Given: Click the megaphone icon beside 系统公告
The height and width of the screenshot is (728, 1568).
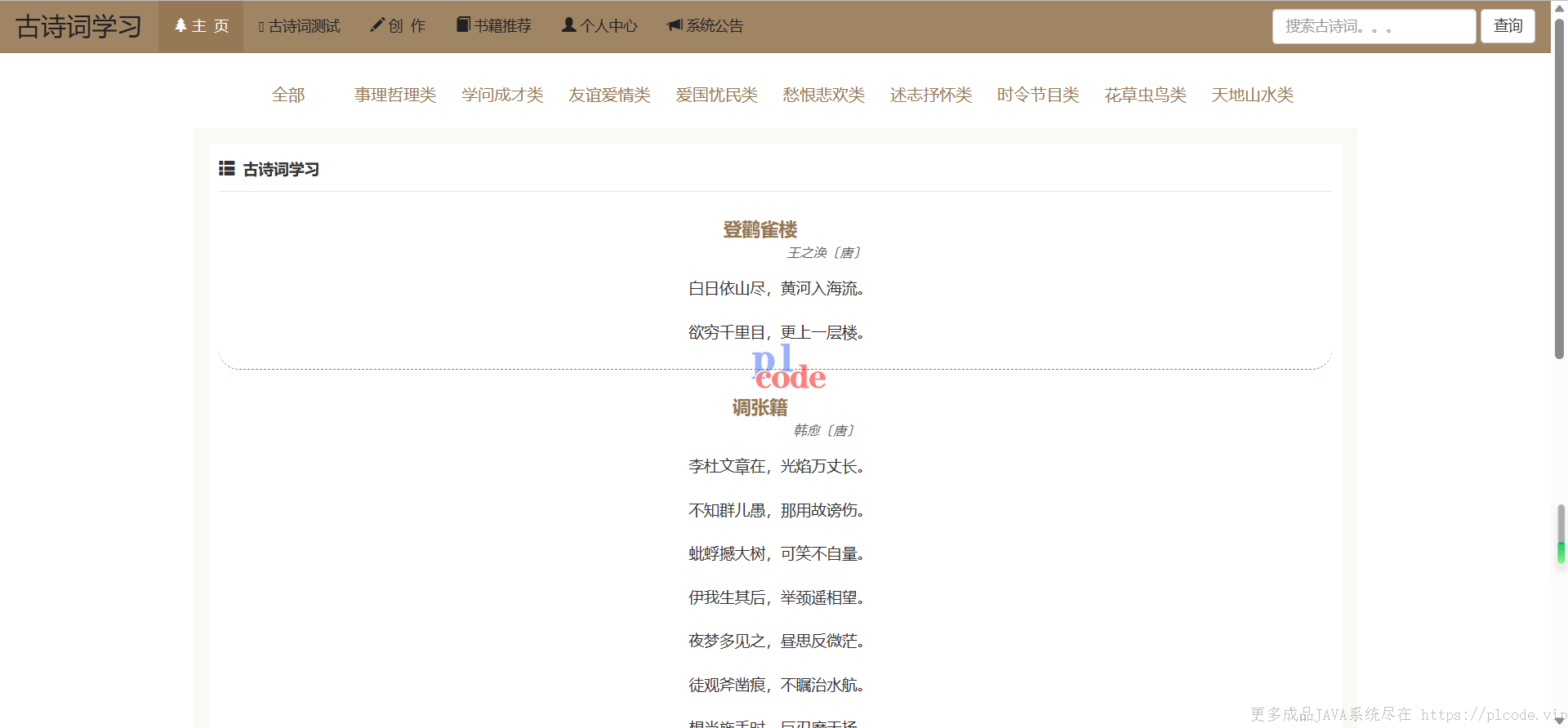Looking at the screenshot, I should point(675,25).
